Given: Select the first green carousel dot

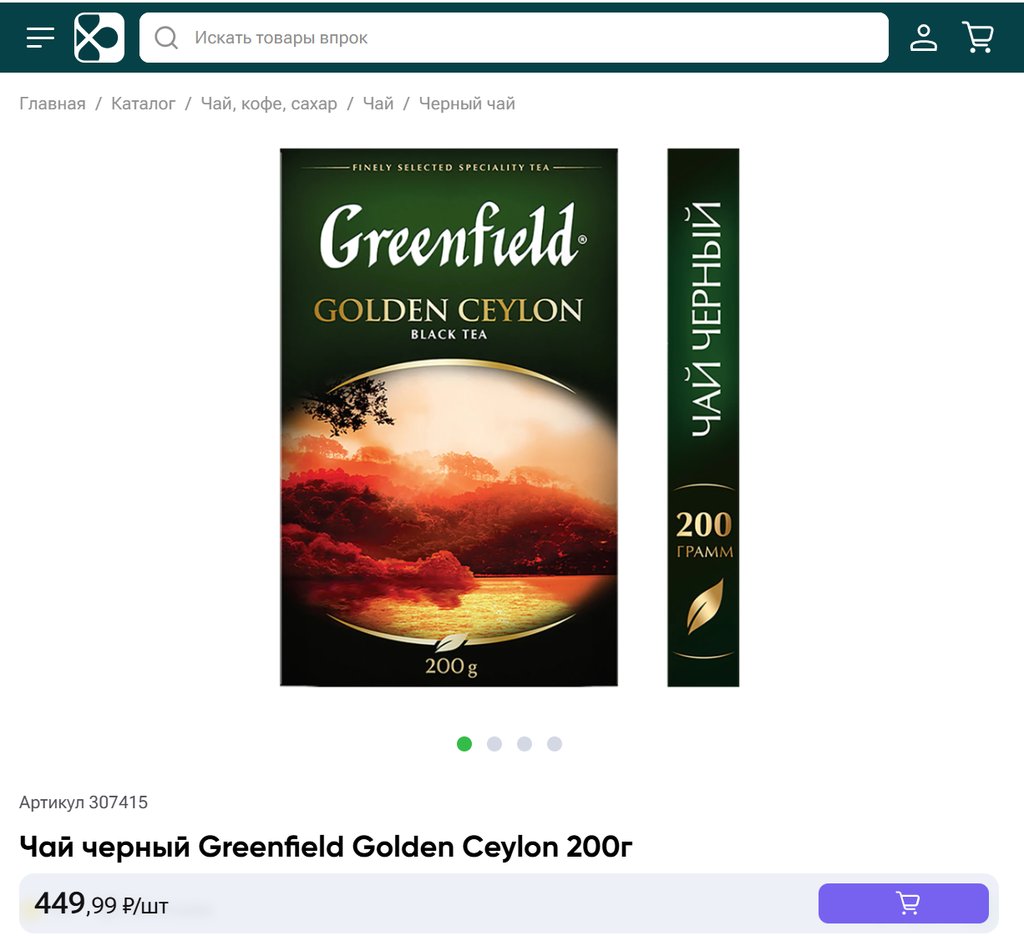Looking at the screenshot, I should tap(464, 744).
